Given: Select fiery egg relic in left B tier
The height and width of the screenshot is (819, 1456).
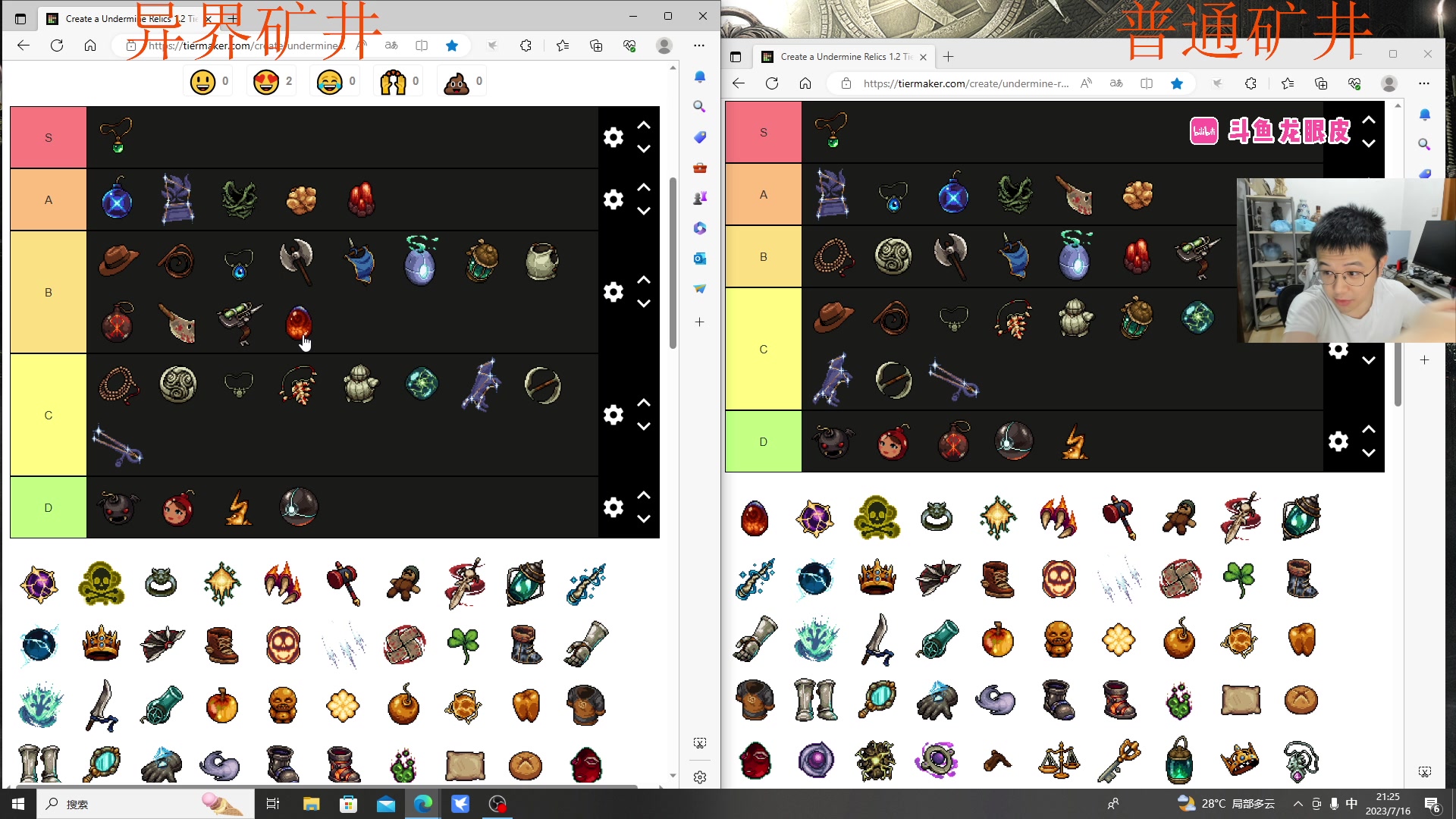Looking at the screenshot, I should click(x=298, y=323).
